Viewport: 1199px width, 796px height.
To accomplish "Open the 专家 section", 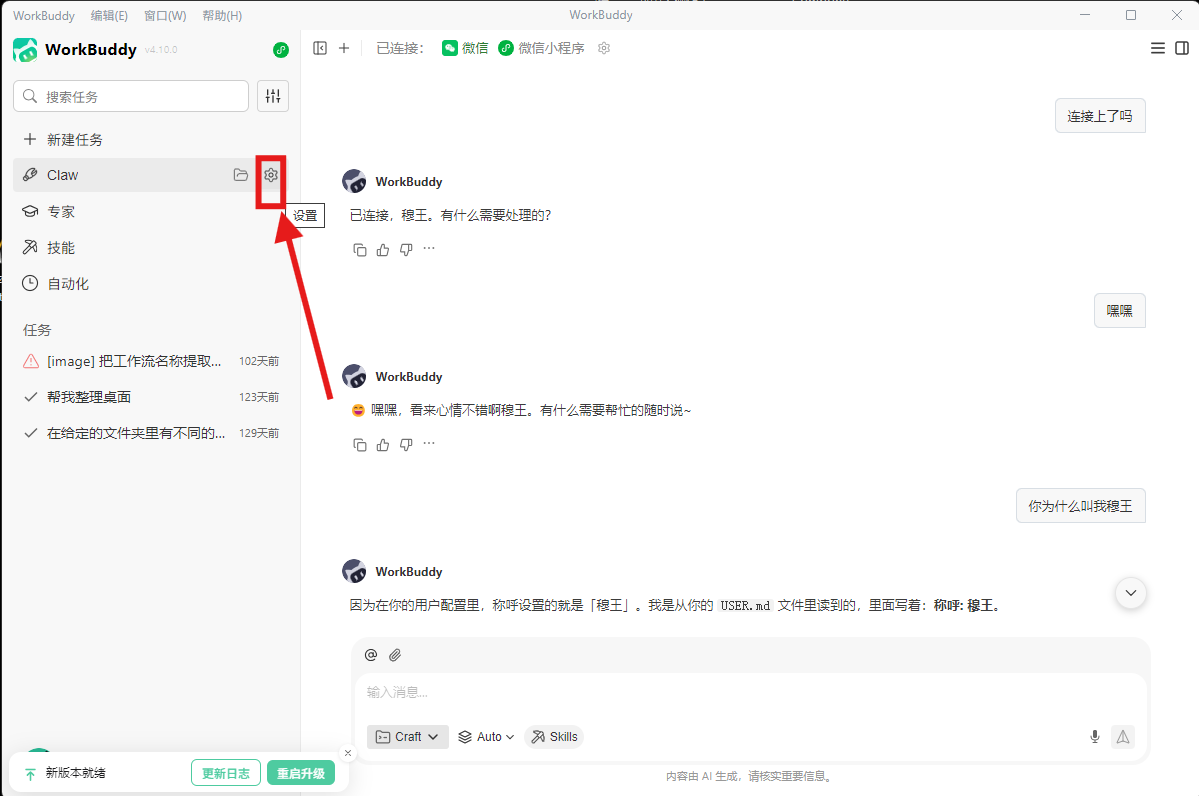I will point(151,212).
